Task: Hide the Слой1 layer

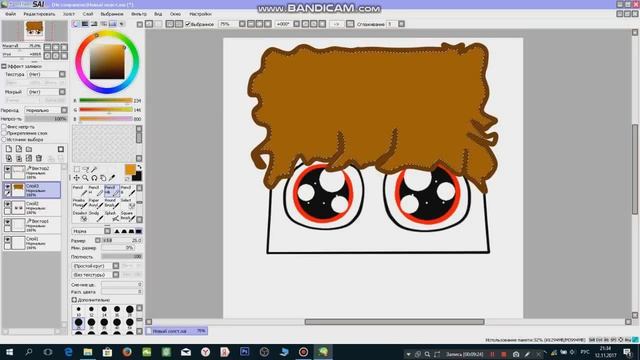Action: coord(7,240)
